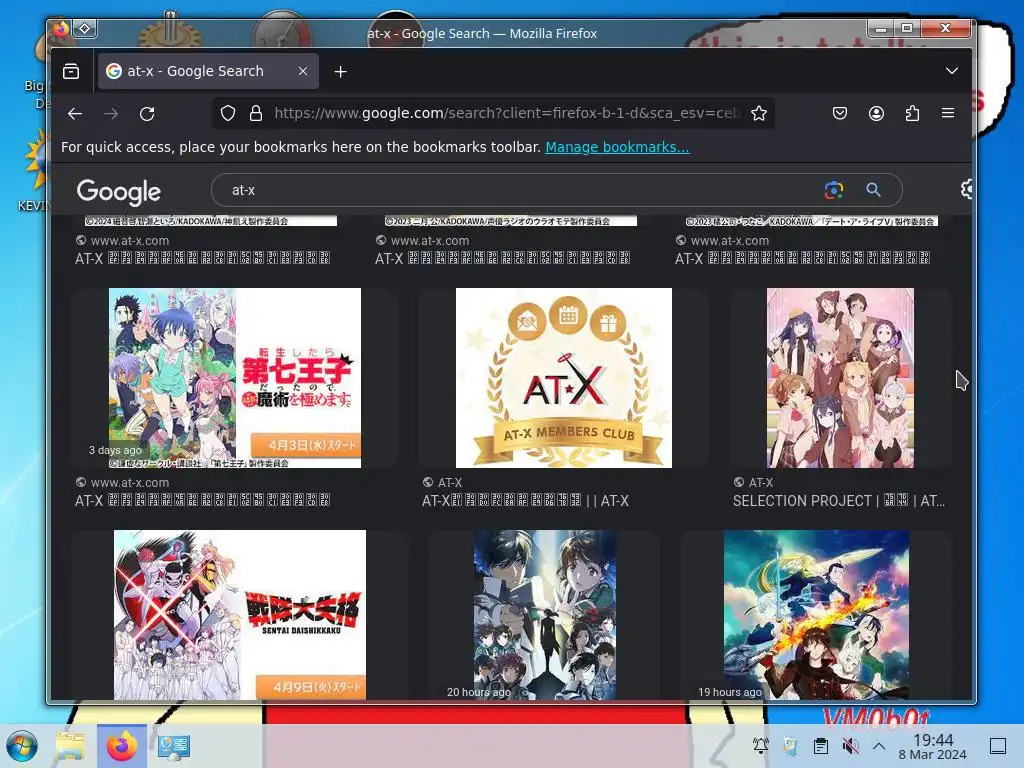Screen dimensions: 1024x768
Task: Open the notifications bell in the tray
Action: coord(761,746)
